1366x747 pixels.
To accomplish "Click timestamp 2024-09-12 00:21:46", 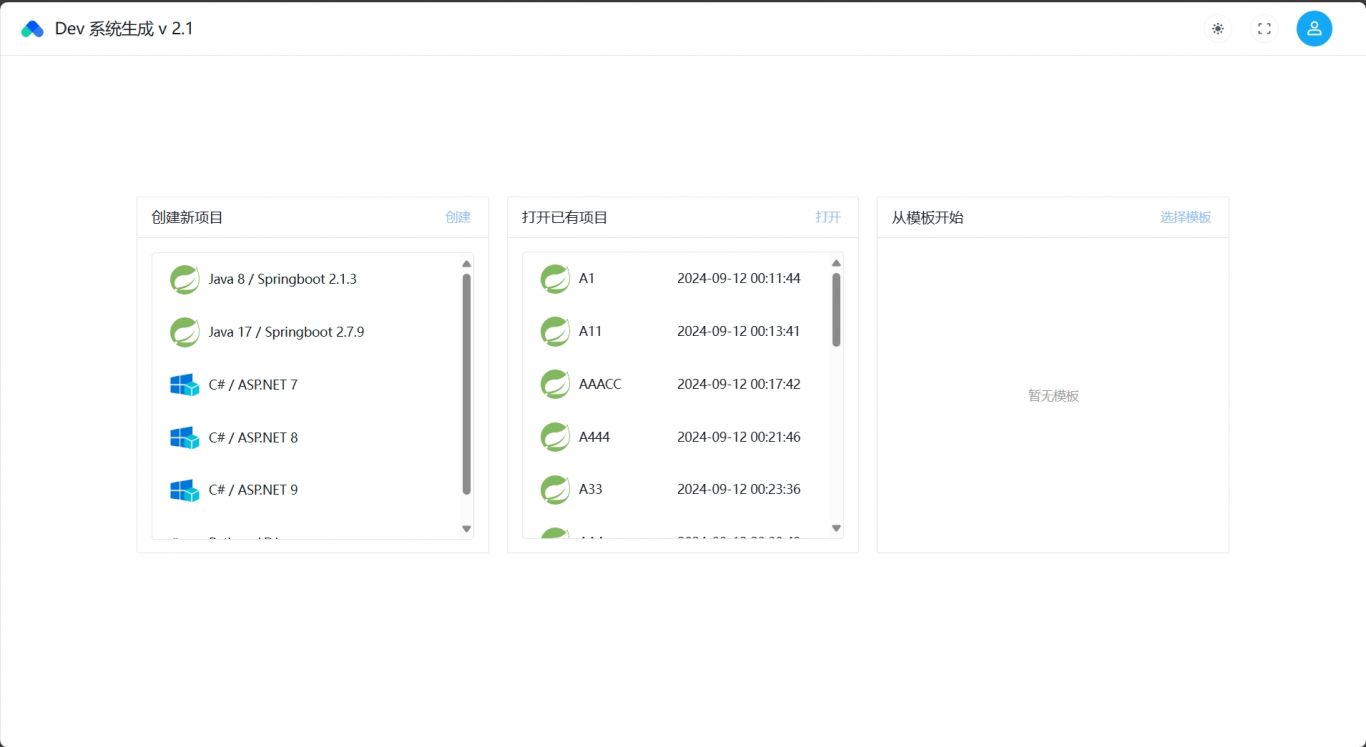I will point(739,437).
